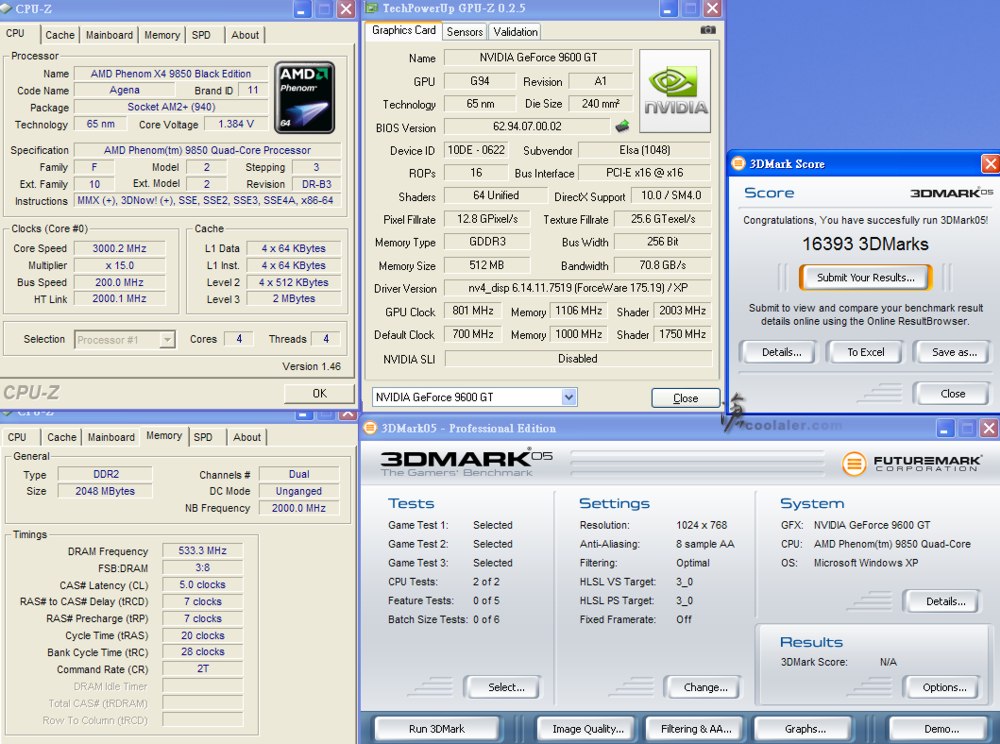The image size is (1000, 744).
Task: Open the Processor #1 selection dropdown in CPU-Z
Action: coord(167,340)
